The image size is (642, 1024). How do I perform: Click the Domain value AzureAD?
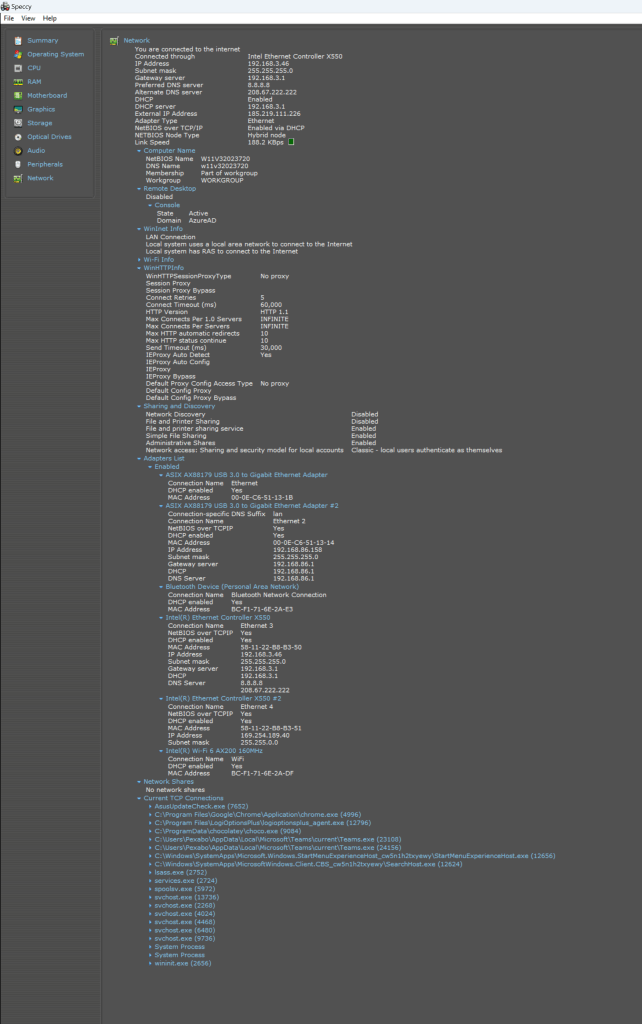[202, 221]
